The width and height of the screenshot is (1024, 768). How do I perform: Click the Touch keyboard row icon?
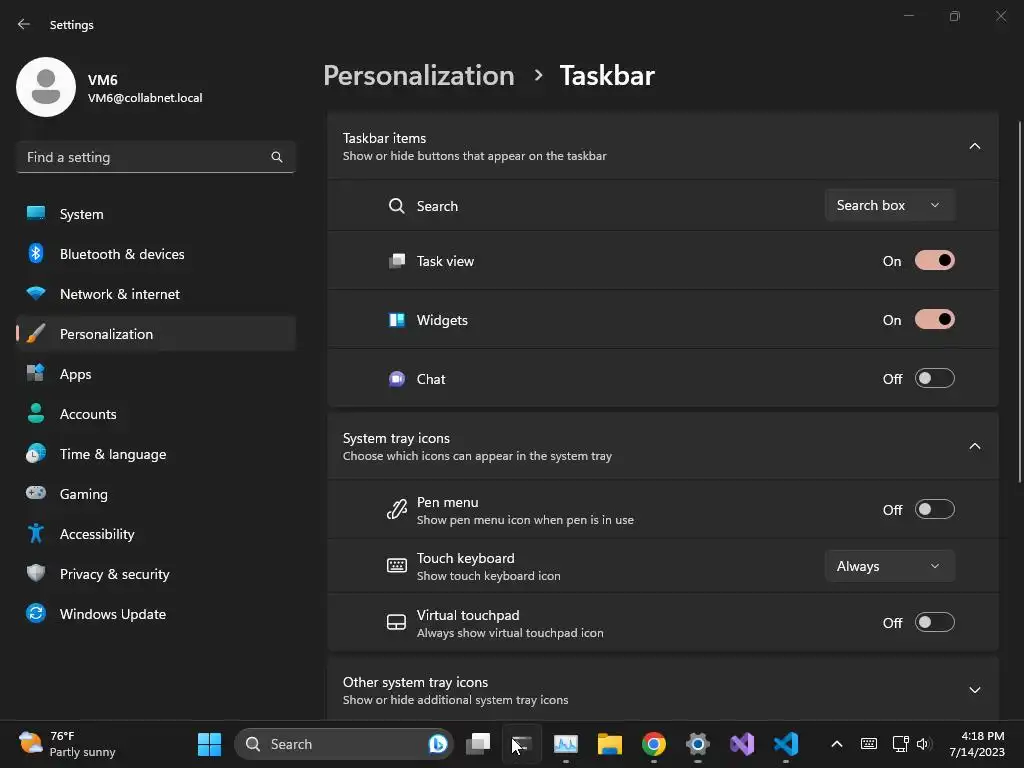(396, 566)
